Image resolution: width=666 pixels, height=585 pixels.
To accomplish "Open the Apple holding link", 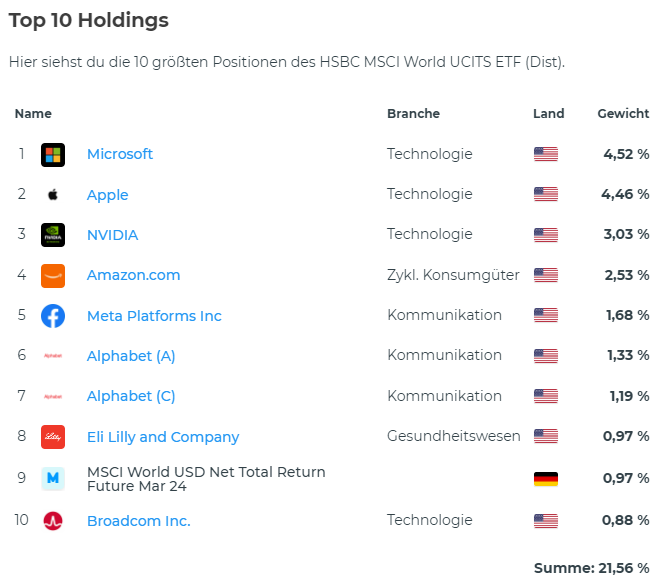I will (x=108, y=195).
